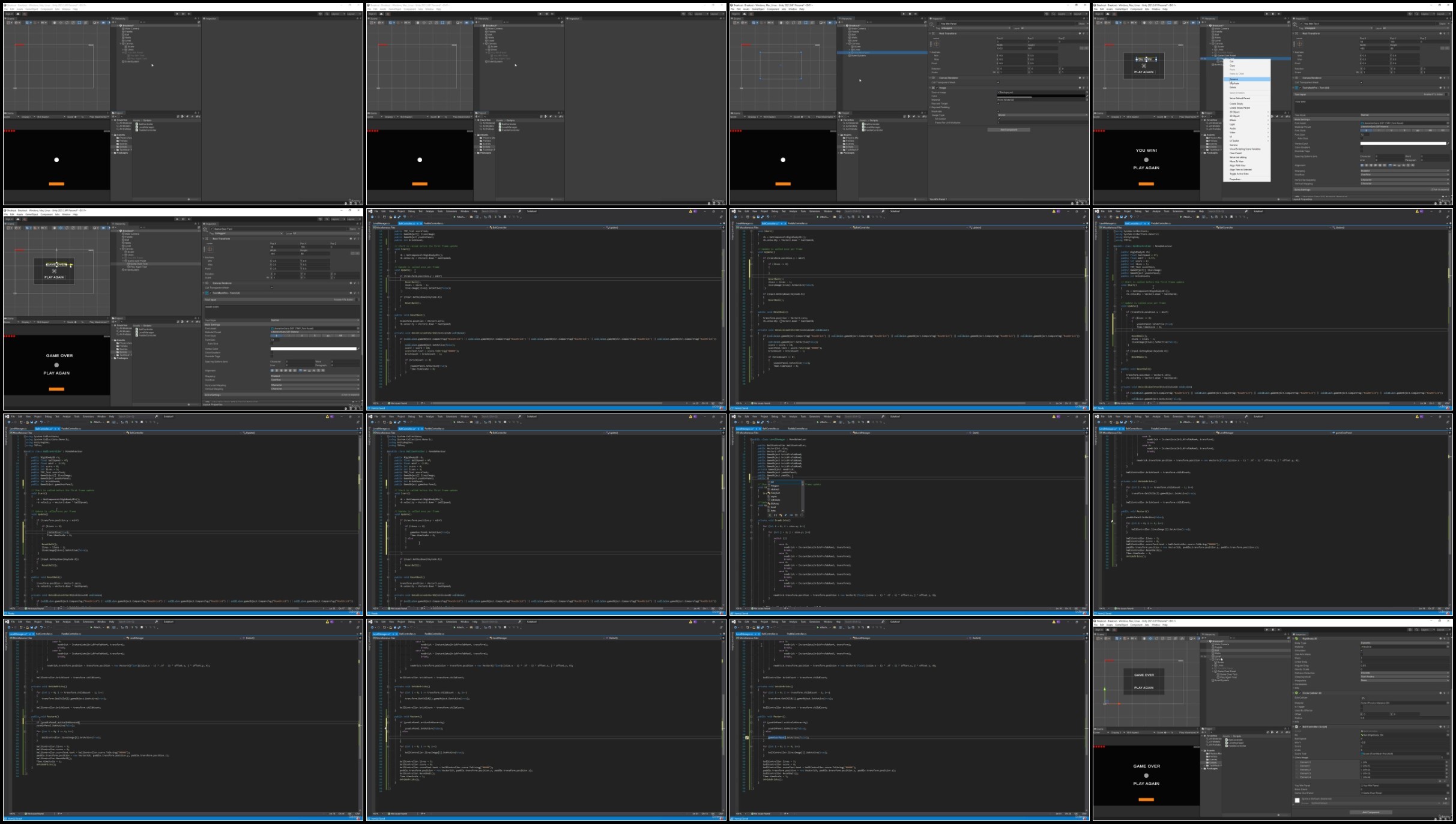Open the Collision Detection dropdown set to Discrete
This screenshot has height=824, width=1456.
(1404, 673)
